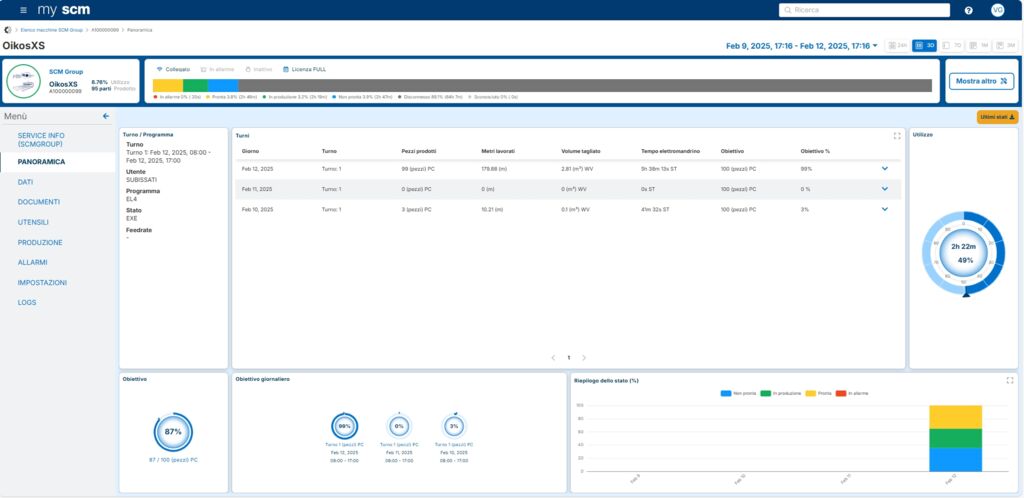The height and width of the screenshot is (498, 1024).
Task: Expand the Feb 12, 2025 shift row
Action: click(885, 168)
